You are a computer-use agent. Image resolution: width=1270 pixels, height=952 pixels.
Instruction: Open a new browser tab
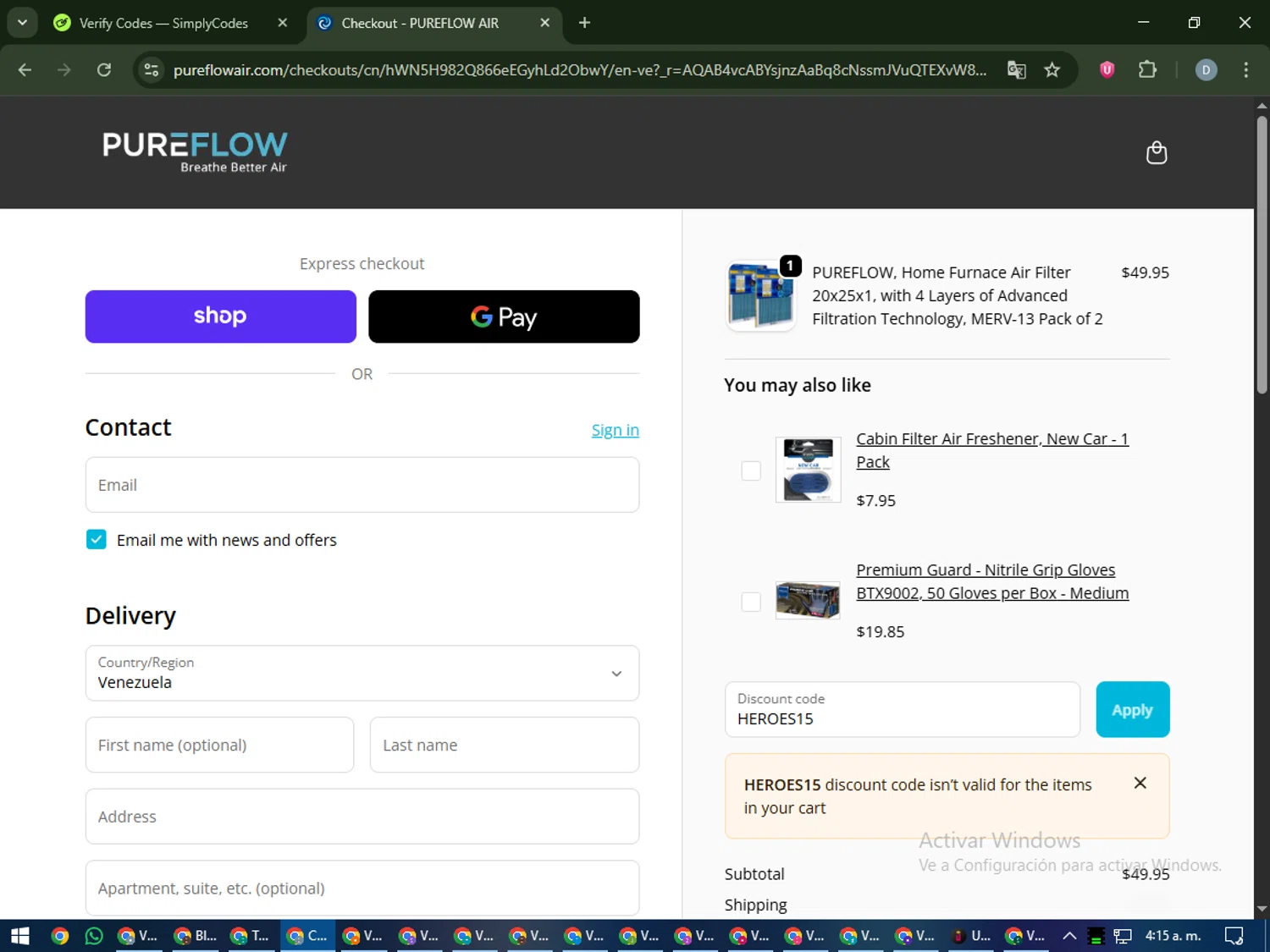coord(584,23)
